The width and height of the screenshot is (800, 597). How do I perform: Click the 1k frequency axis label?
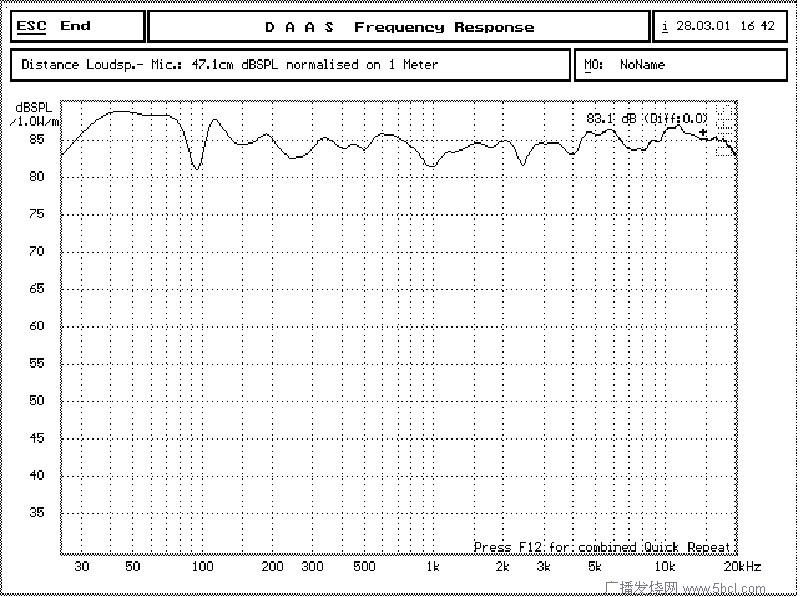point(432,567)
